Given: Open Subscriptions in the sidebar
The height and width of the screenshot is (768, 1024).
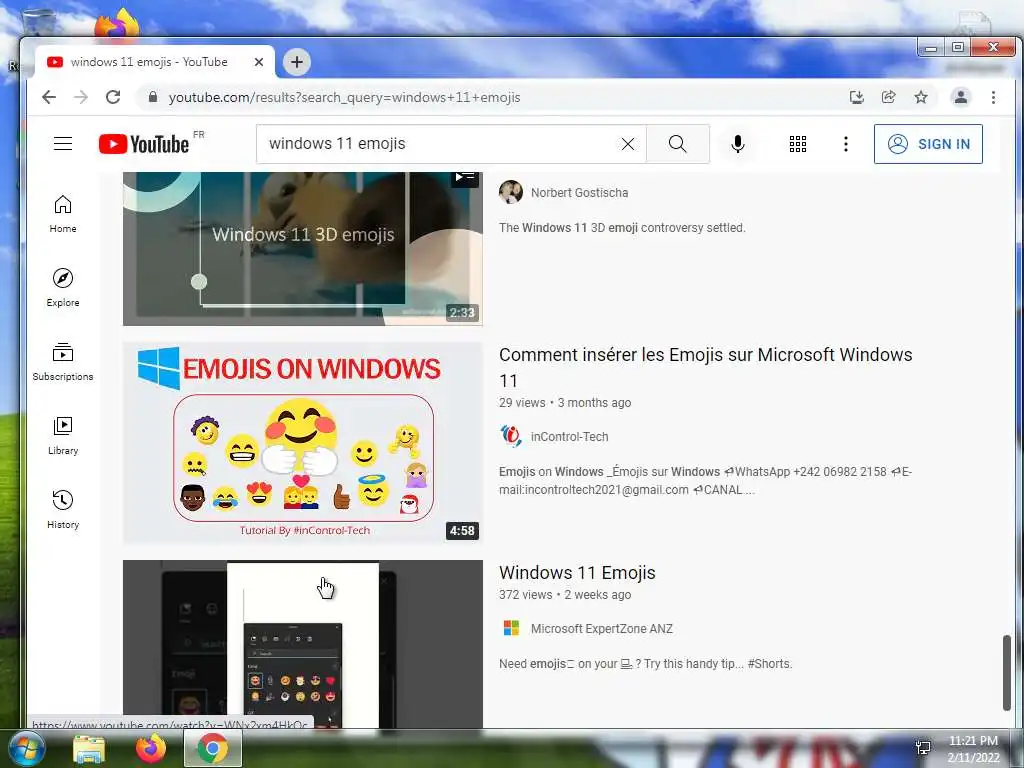Looking at the screenshot, I should click(x=63, y=362).
